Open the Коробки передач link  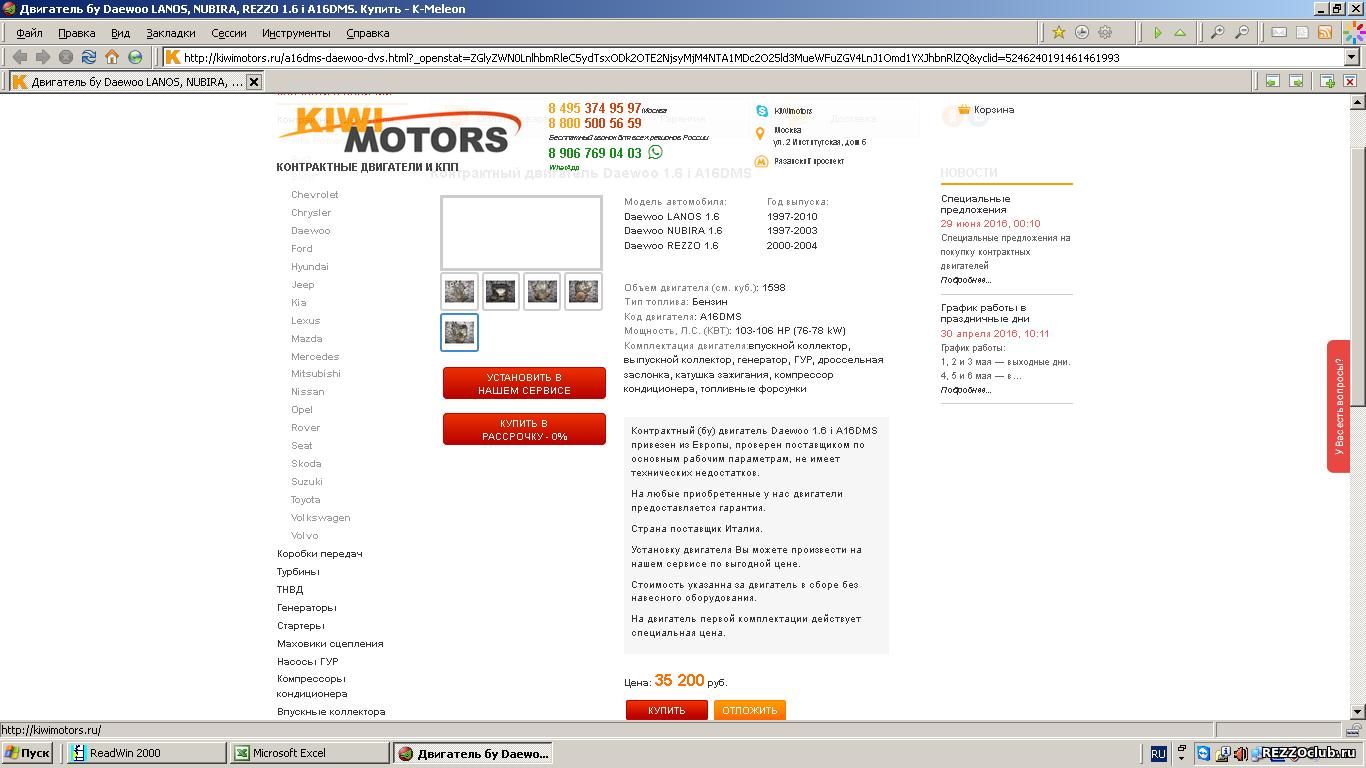click(320, 554)
